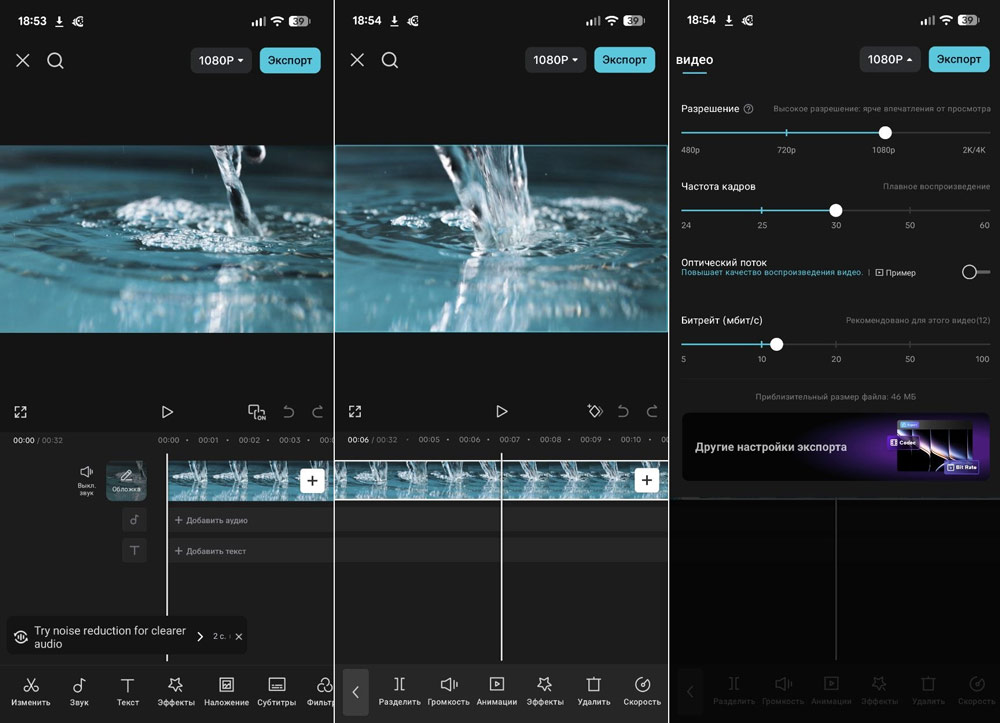Enable the Оптический поток toggle

pos(975,272)
